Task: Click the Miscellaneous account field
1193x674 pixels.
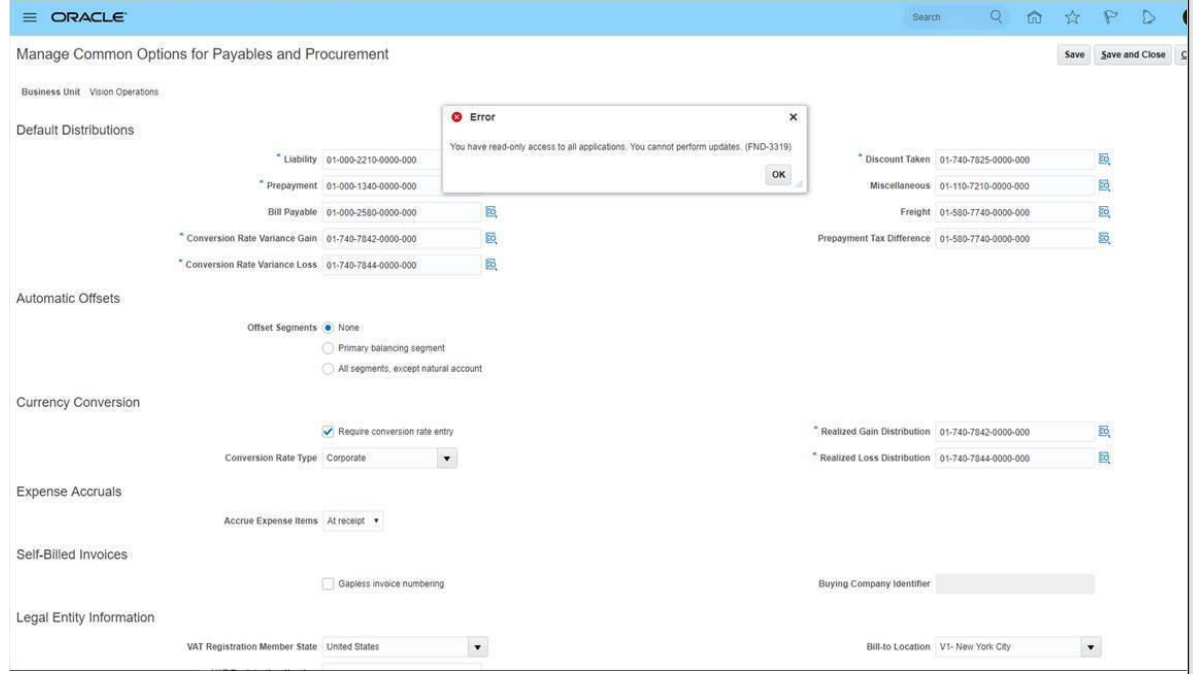Action: click(x=1015, y=186)
